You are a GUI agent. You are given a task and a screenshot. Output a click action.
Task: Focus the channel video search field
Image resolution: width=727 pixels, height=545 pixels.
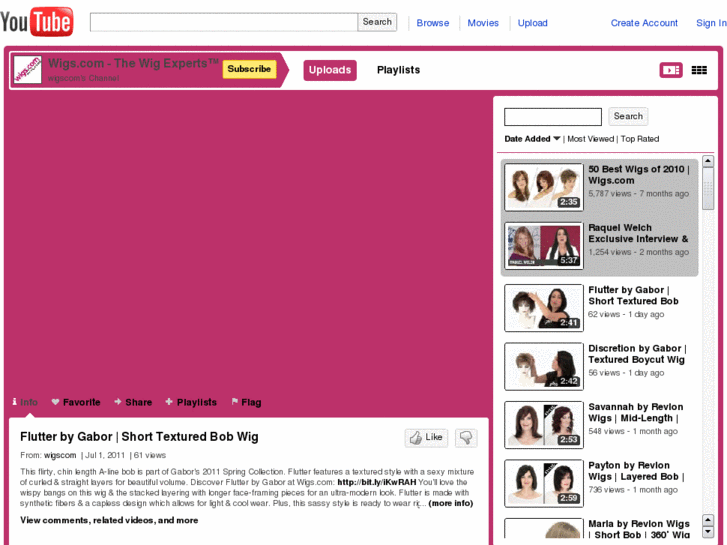(553, 116)
